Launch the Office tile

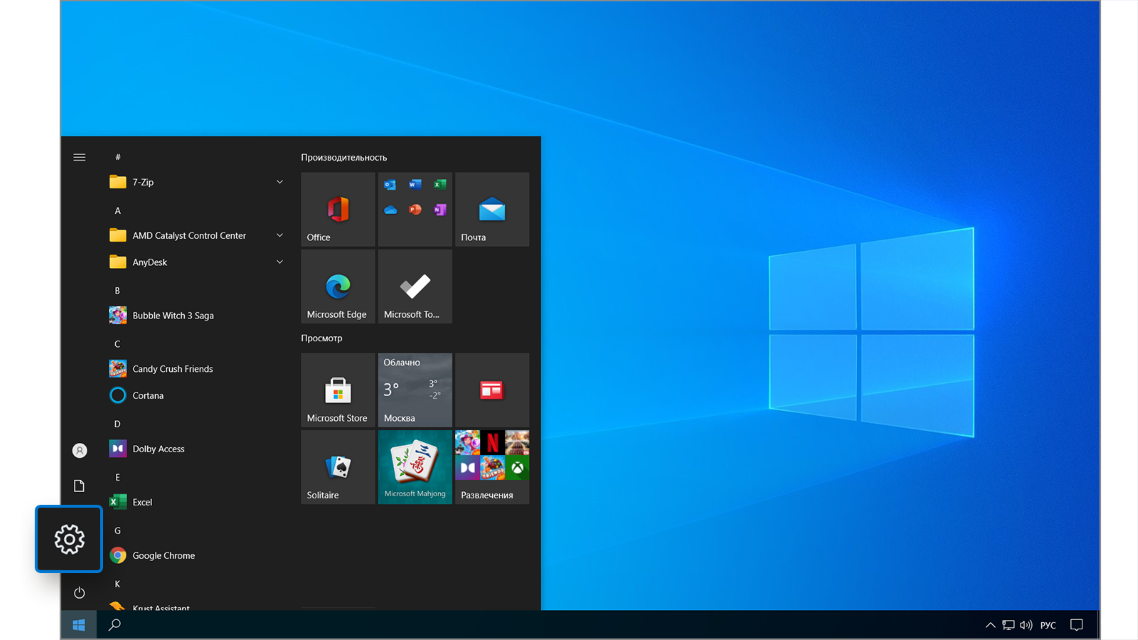[x=338, y=209]
